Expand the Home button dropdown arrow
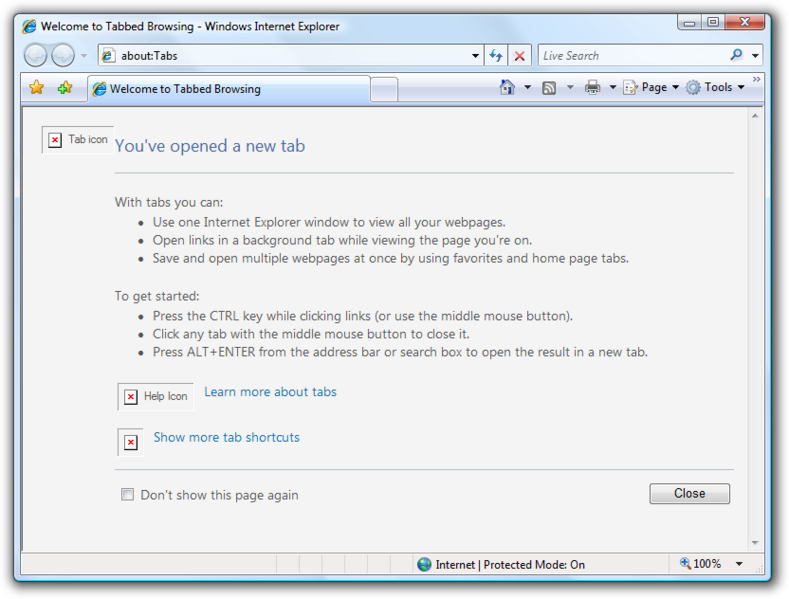Viewport: 789px width, 599px height. click(527, 87)
